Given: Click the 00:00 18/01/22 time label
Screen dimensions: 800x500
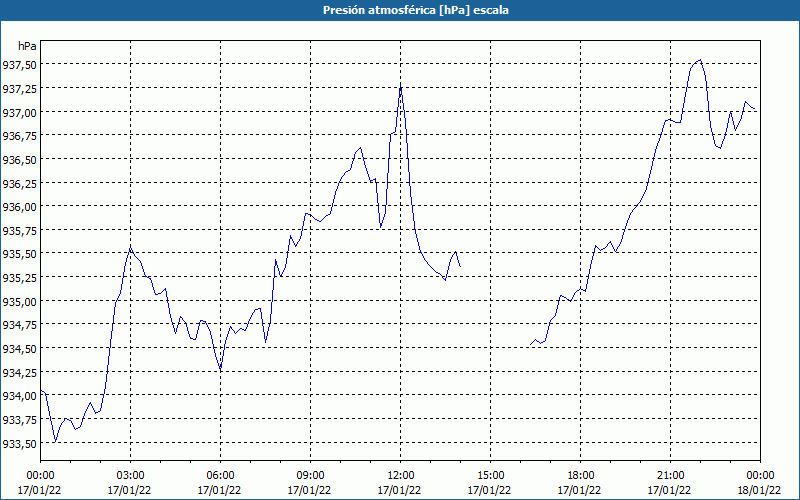Looking at the screenshot, I should (x=760, y=483).
